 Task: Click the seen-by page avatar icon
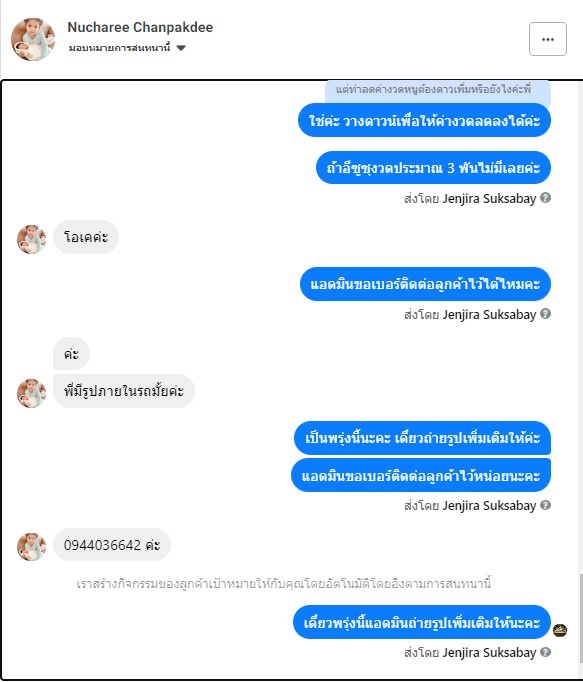[560, 630]
